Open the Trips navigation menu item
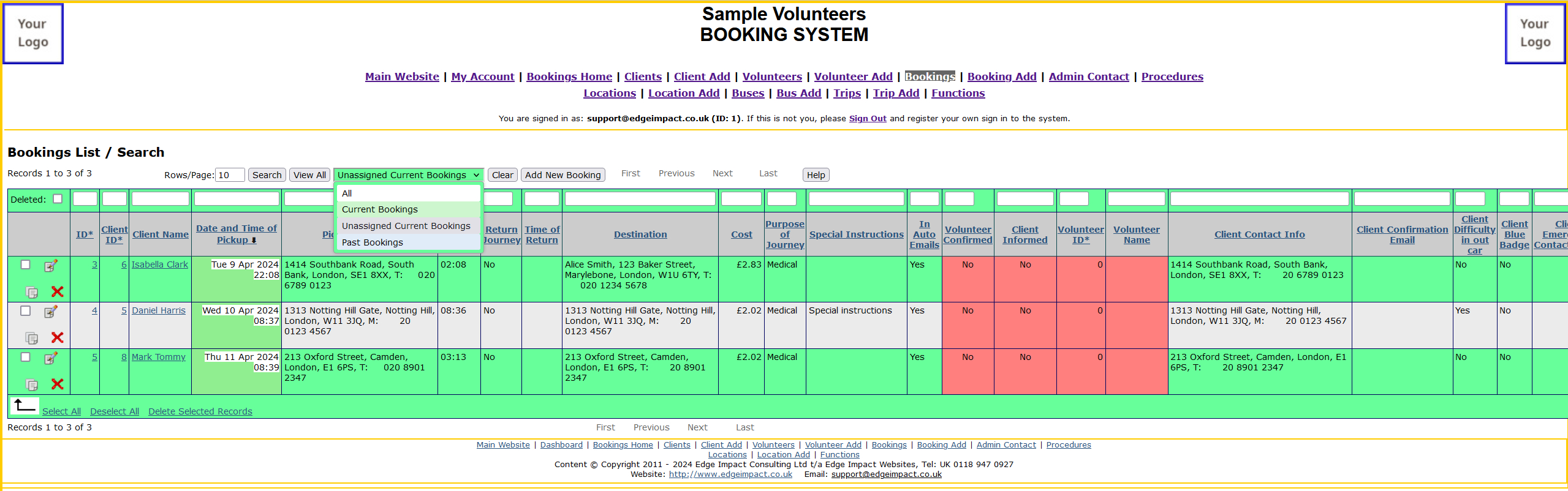This screenshot has width=1568, height=491. [847, 93]
